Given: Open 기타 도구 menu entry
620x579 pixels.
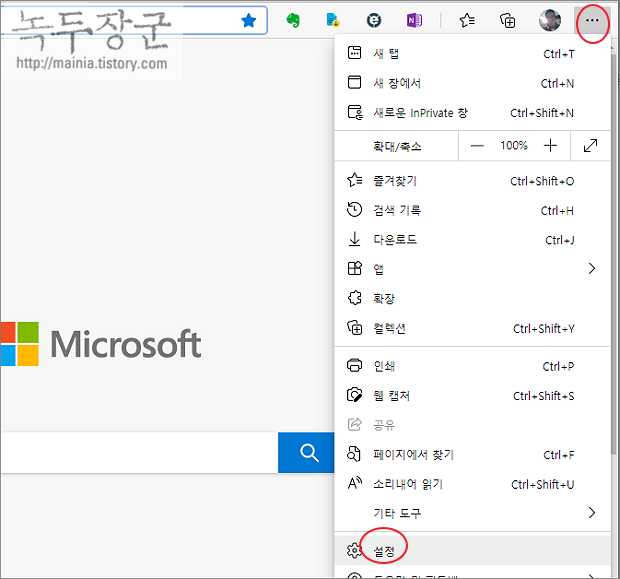Looking at the screenshot, I should pyautogui.click(x=473, y=513).
